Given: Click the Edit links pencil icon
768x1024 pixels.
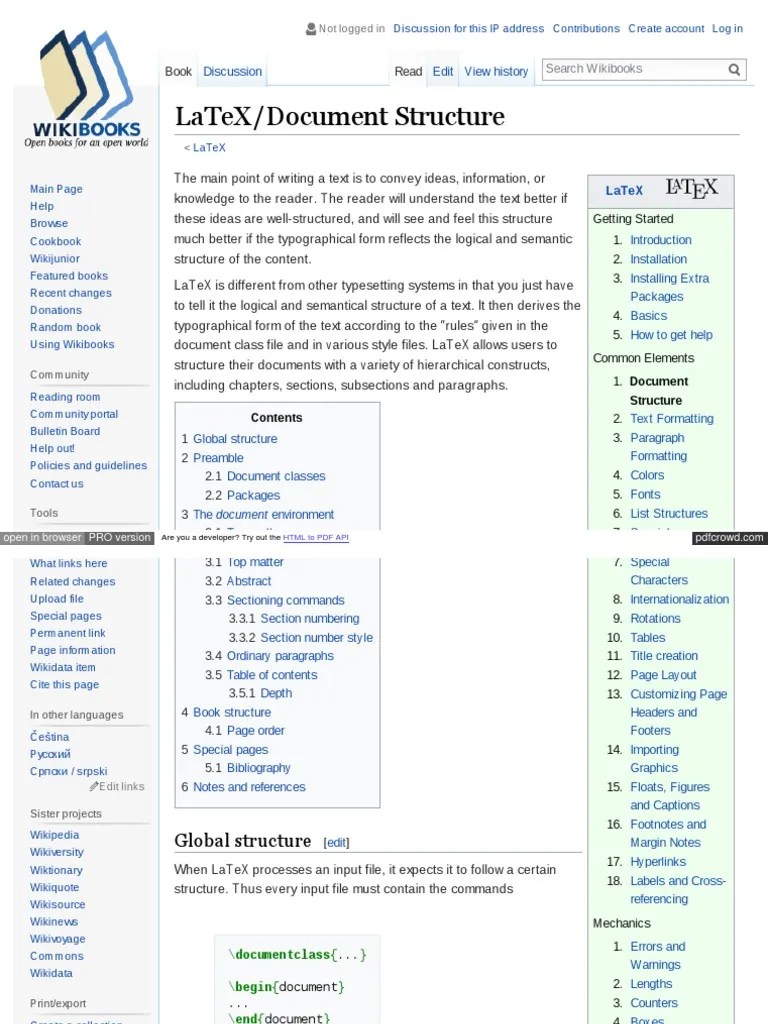Looking at the screenshot, I should tap(94, 786).
